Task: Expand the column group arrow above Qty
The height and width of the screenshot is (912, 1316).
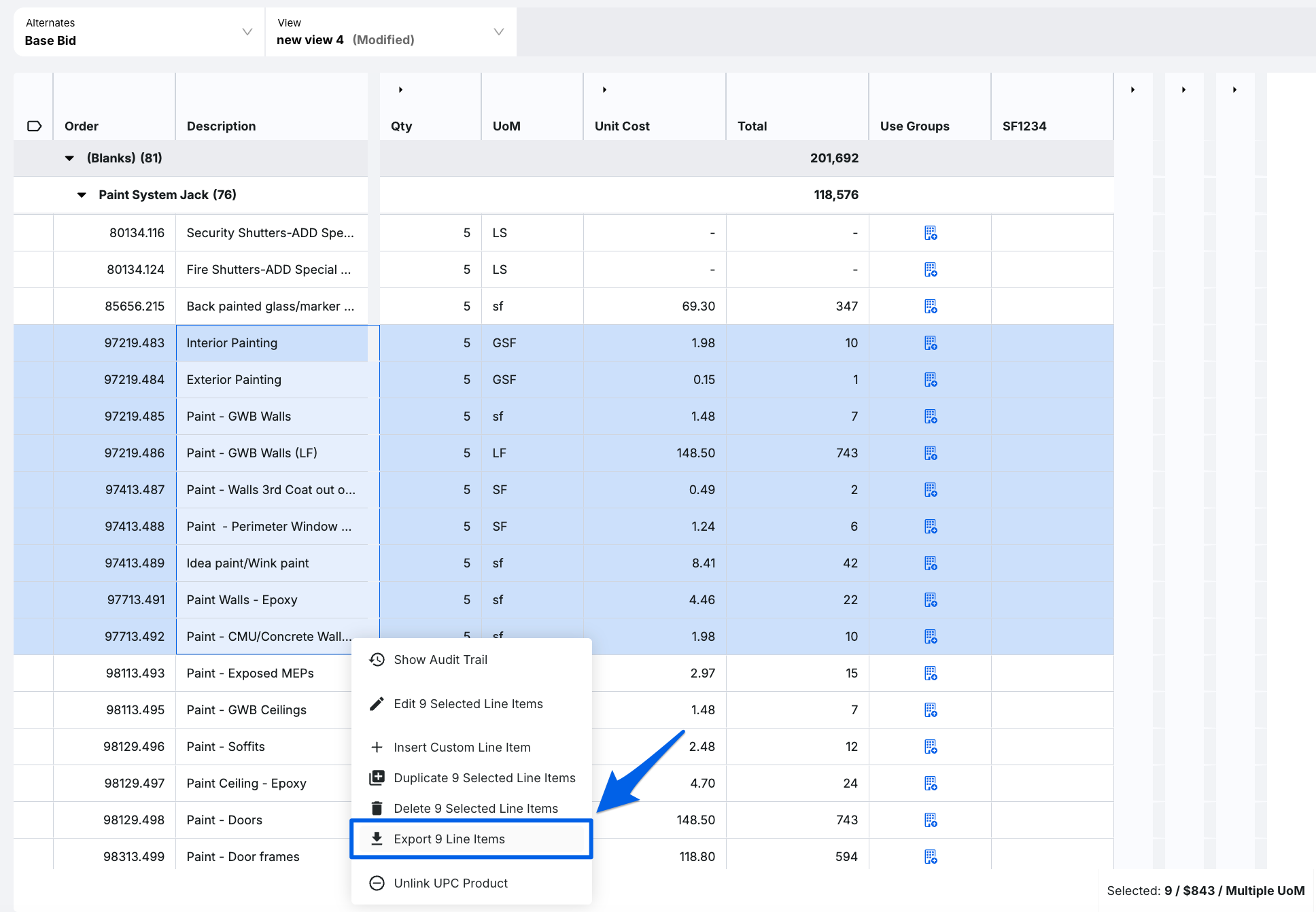Action: pos(400,90)
